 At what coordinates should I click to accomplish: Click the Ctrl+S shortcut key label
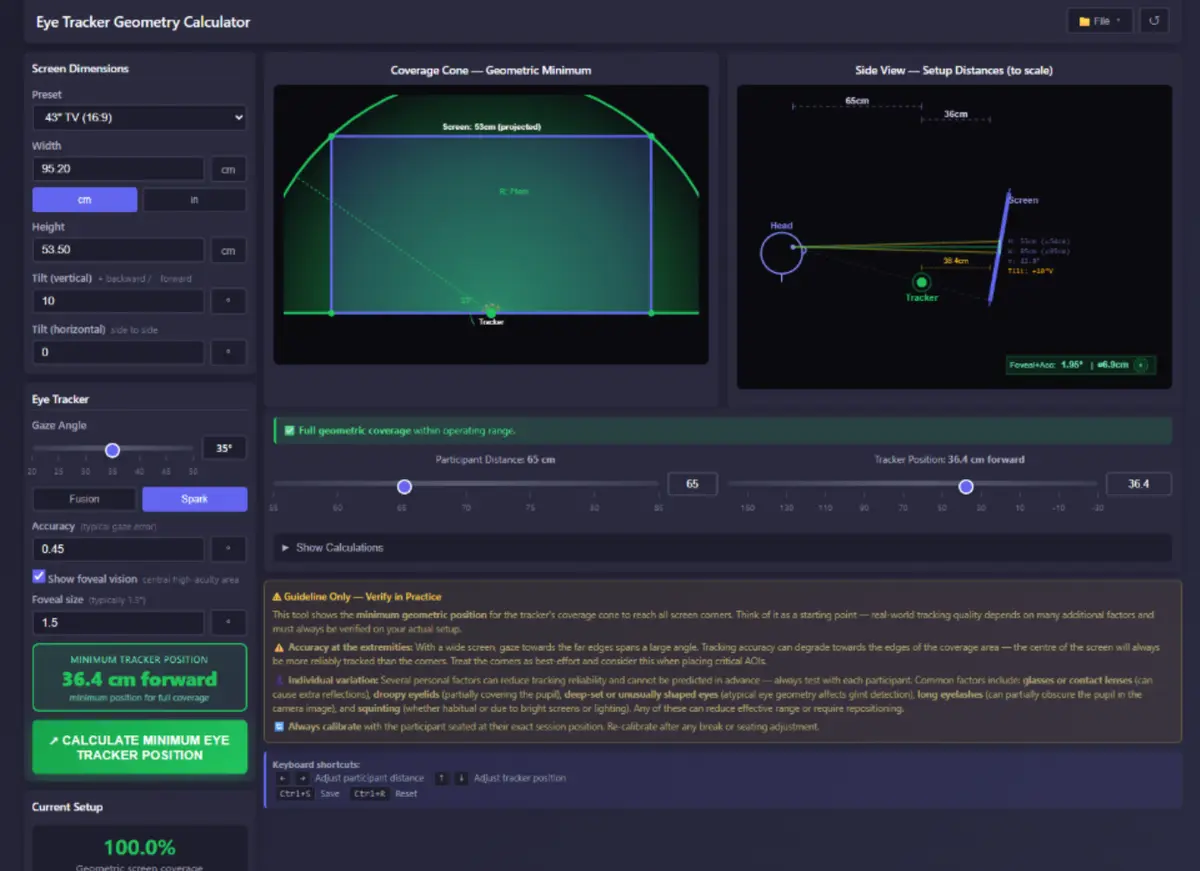click(295, 794)
